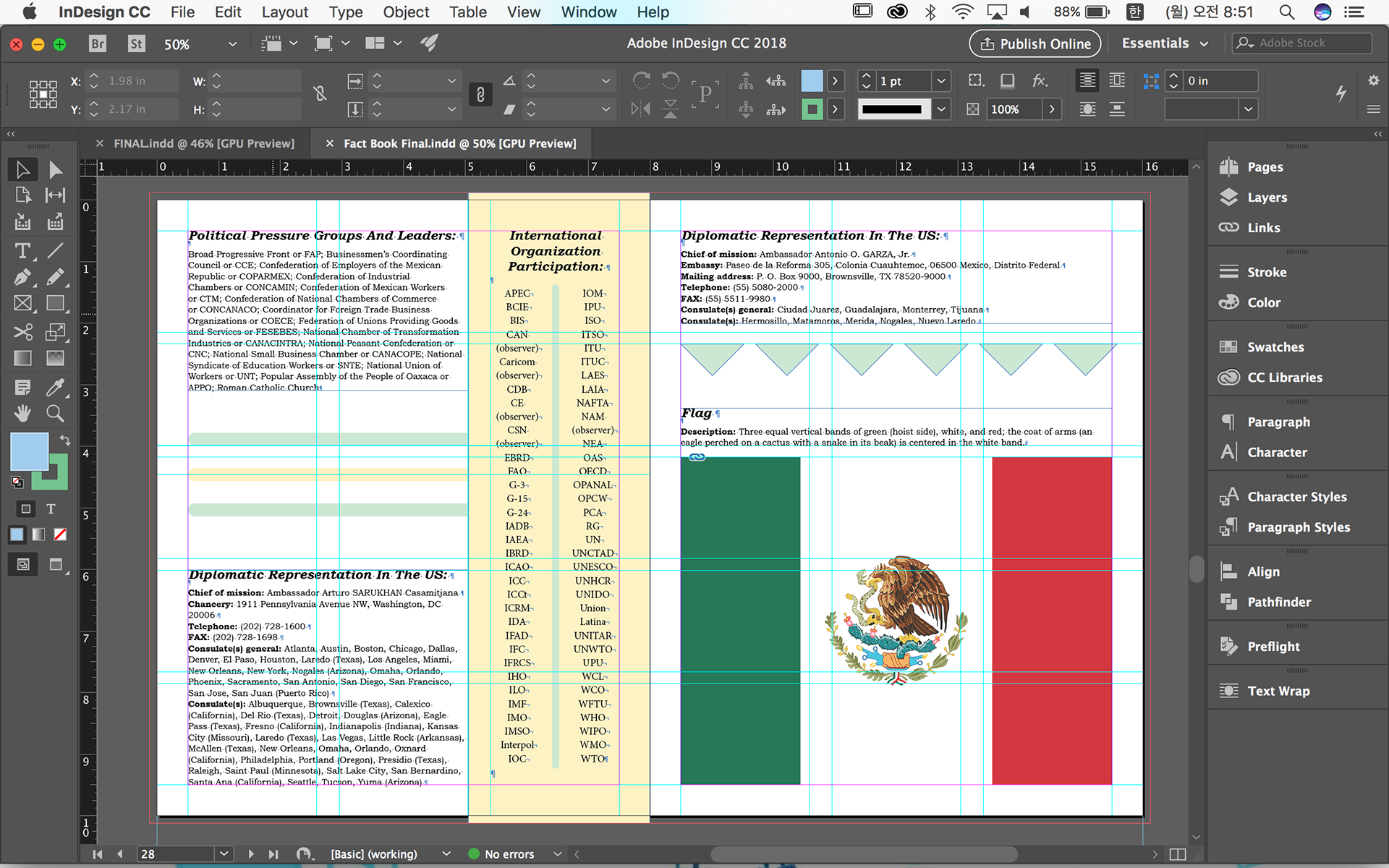Expand the Essentials workspace dropdown

pos(1204,43)
